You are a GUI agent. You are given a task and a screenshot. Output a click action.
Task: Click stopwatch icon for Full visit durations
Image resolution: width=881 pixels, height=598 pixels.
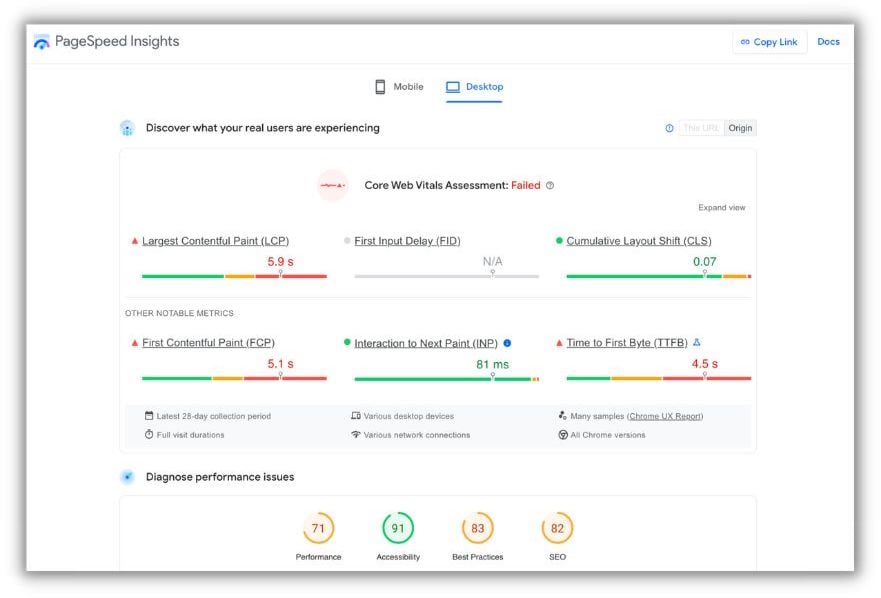149,434
